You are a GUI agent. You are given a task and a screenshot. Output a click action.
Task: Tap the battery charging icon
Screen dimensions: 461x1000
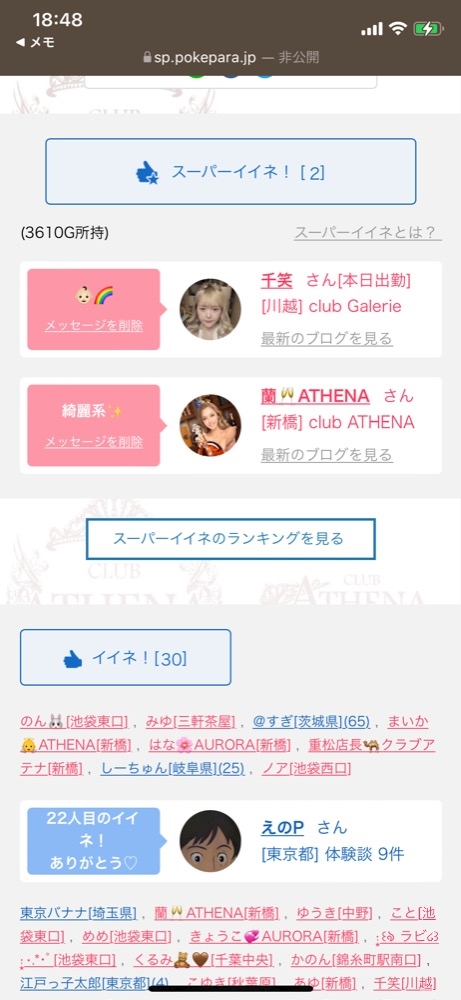tap(427, 28)
